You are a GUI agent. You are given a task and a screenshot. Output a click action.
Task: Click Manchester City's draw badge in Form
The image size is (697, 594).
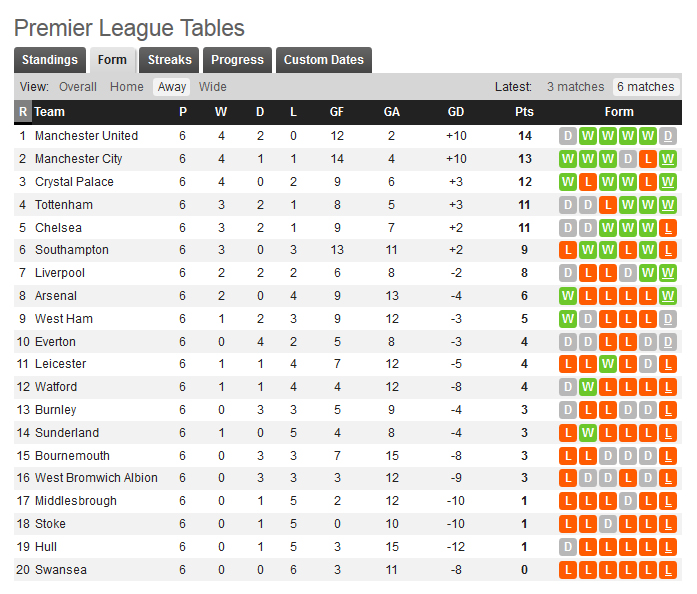[x=628, y=159]
